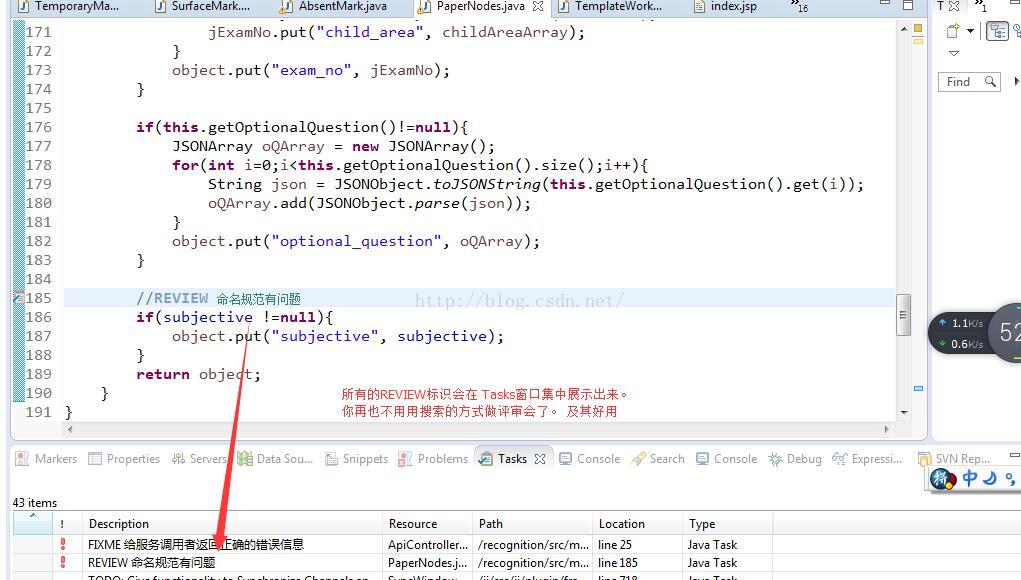Screen dimensions: 1021x580
Task: Click the New Task icon in side panel
Action: point(953,31)
